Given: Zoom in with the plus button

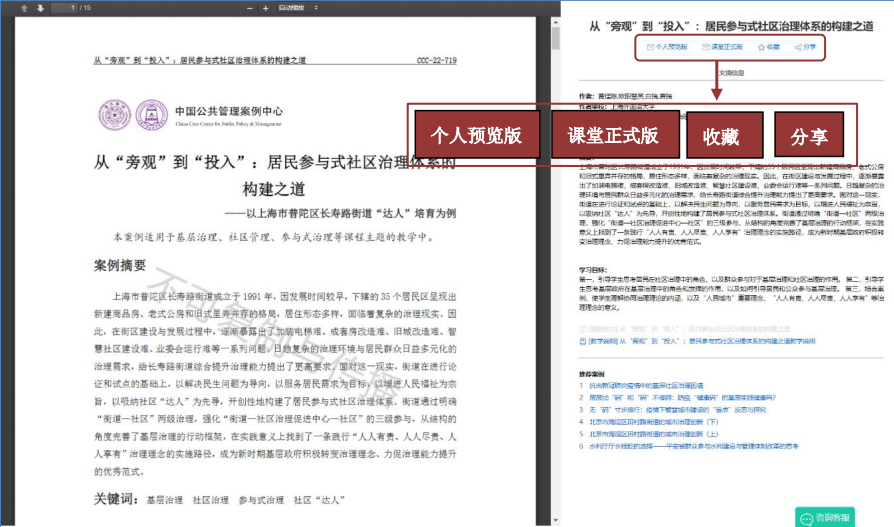Looking at the screenshot, I should point(266,8).
